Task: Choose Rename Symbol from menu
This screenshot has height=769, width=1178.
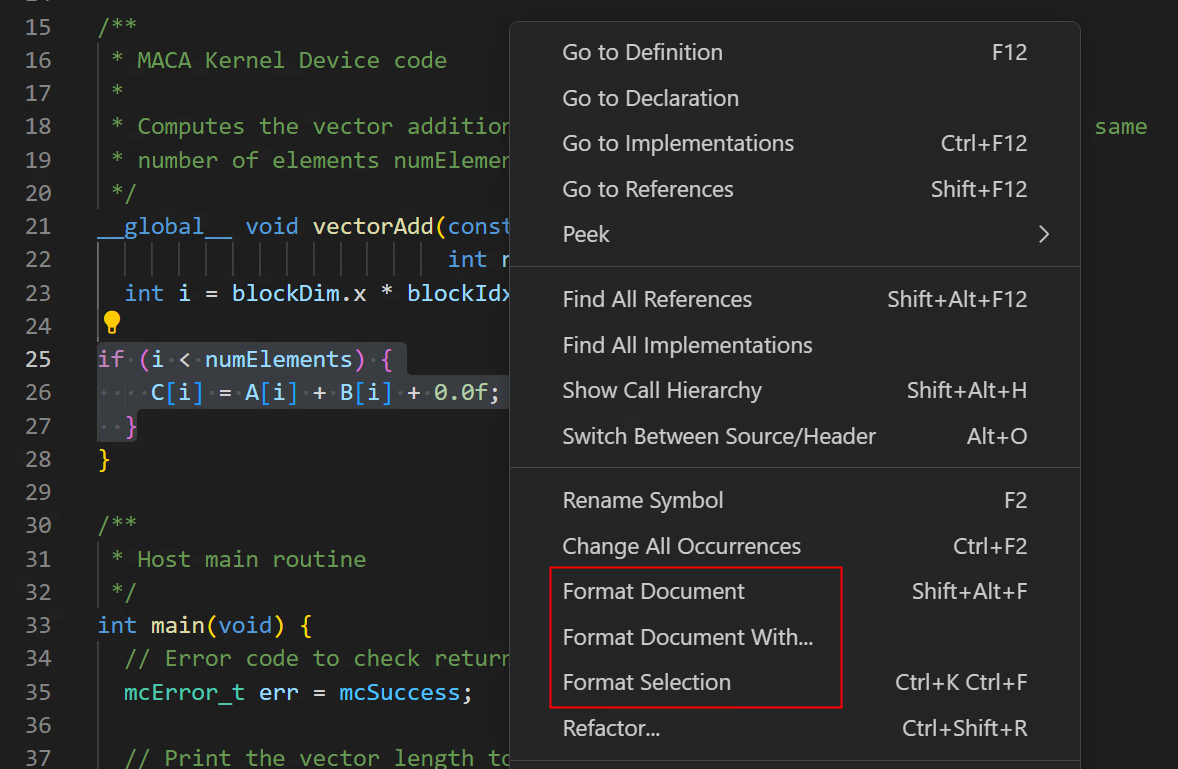Action: coord(643,500)
